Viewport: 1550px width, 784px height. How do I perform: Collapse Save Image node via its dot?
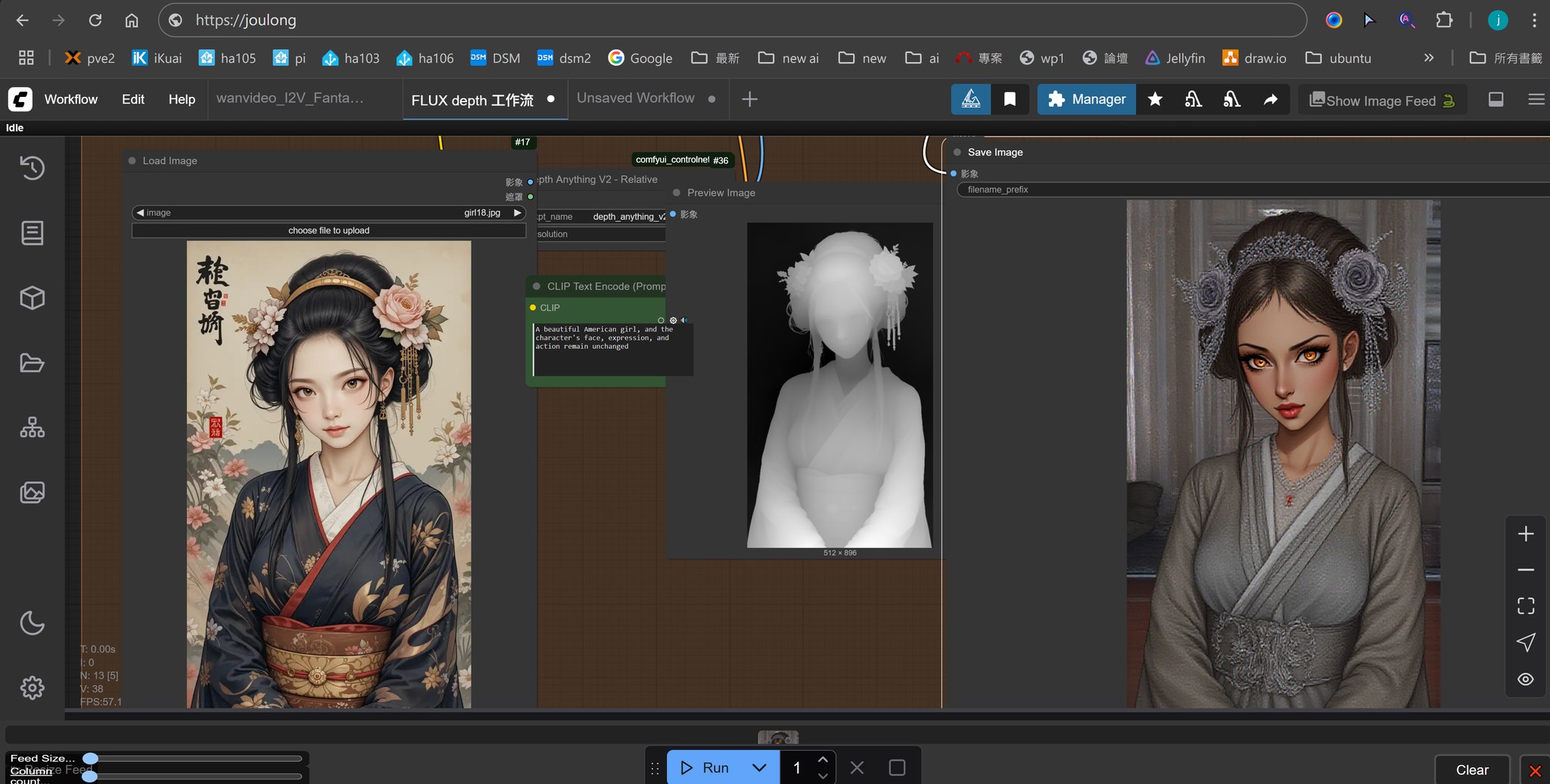(957, 152)
